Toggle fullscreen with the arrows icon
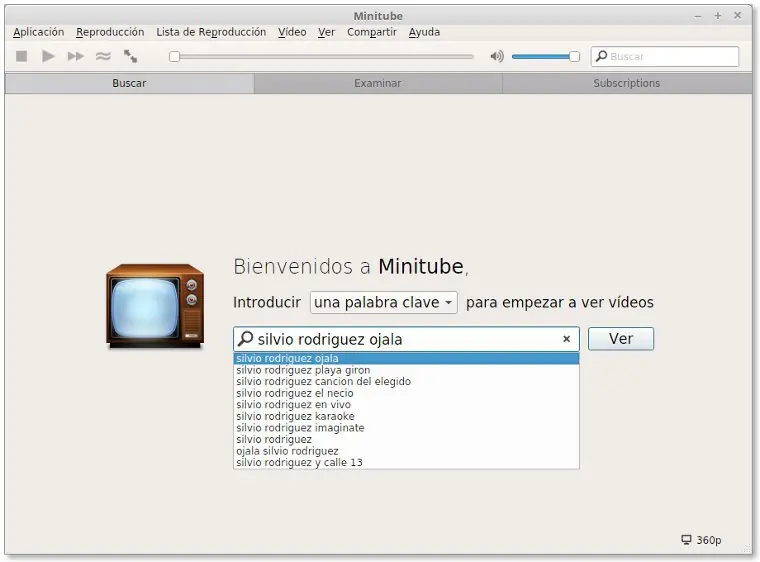 click(x=130, y=56)
